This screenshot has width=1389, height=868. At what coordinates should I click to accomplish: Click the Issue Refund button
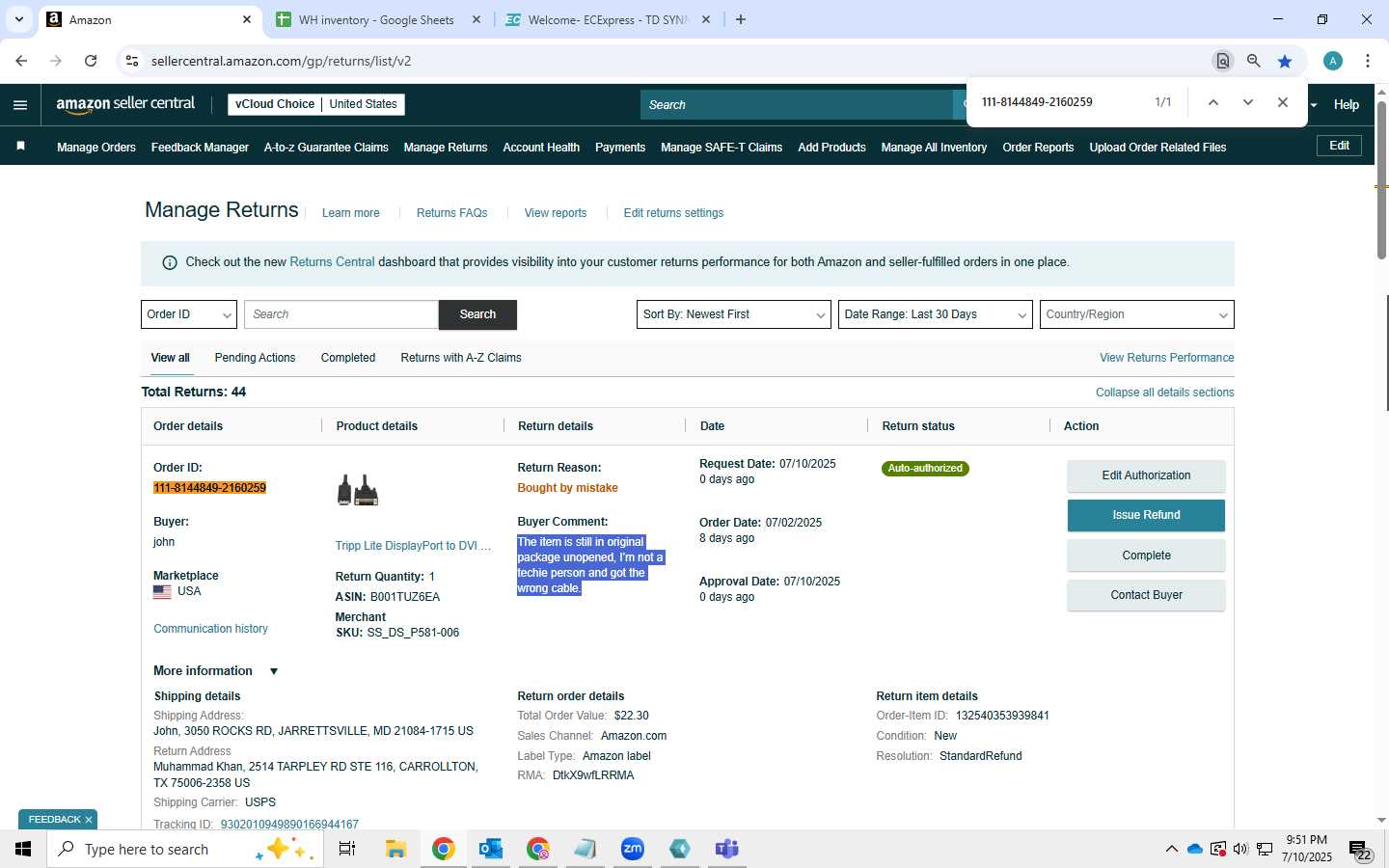[x=1146, y=515]
